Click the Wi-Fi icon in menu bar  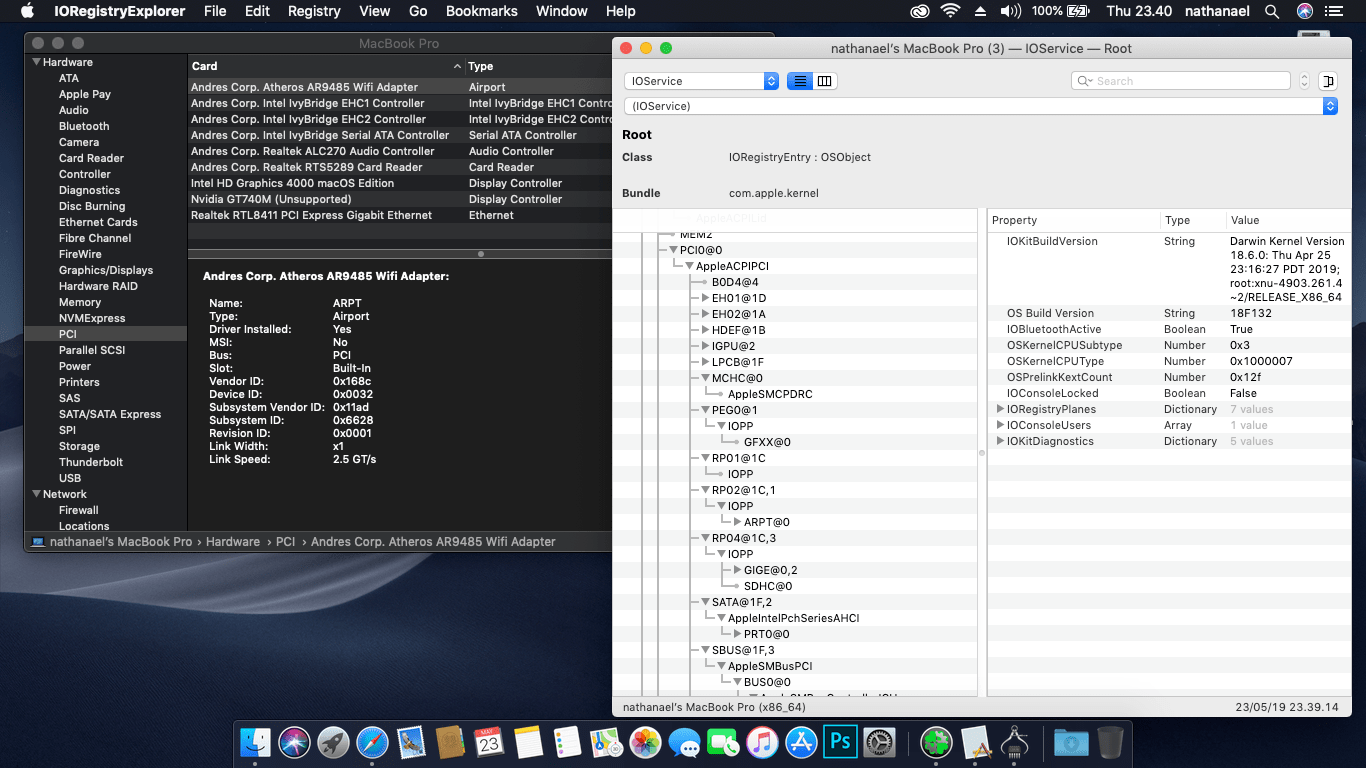click(x=949, y=11)
